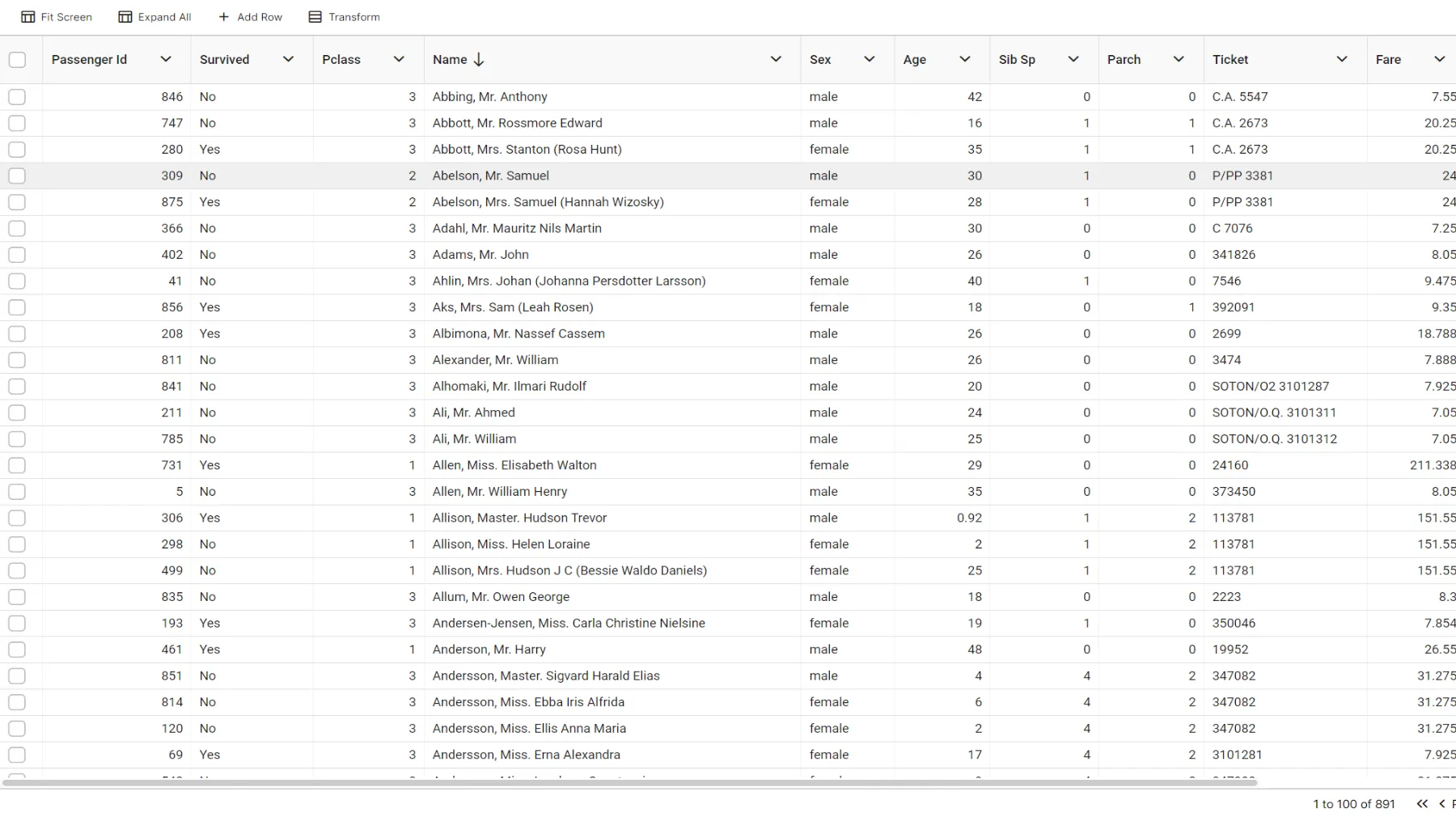Go to previous page with chevron icon
The height and width of the screenshot is (817, 1456).
click(x=1441, y=804)
